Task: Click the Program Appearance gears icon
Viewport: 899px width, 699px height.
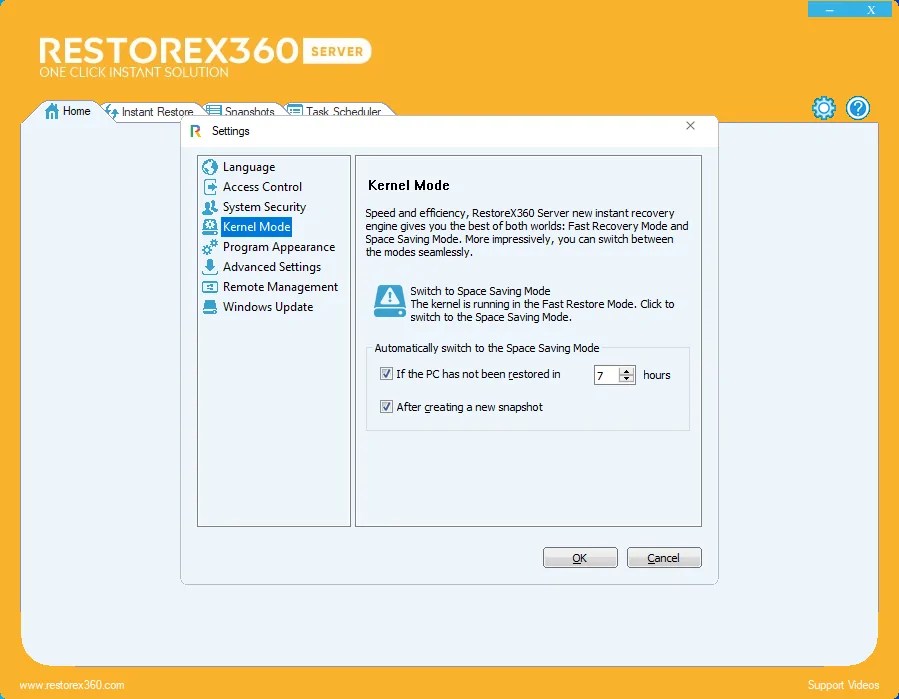Action: click(210, 247)
